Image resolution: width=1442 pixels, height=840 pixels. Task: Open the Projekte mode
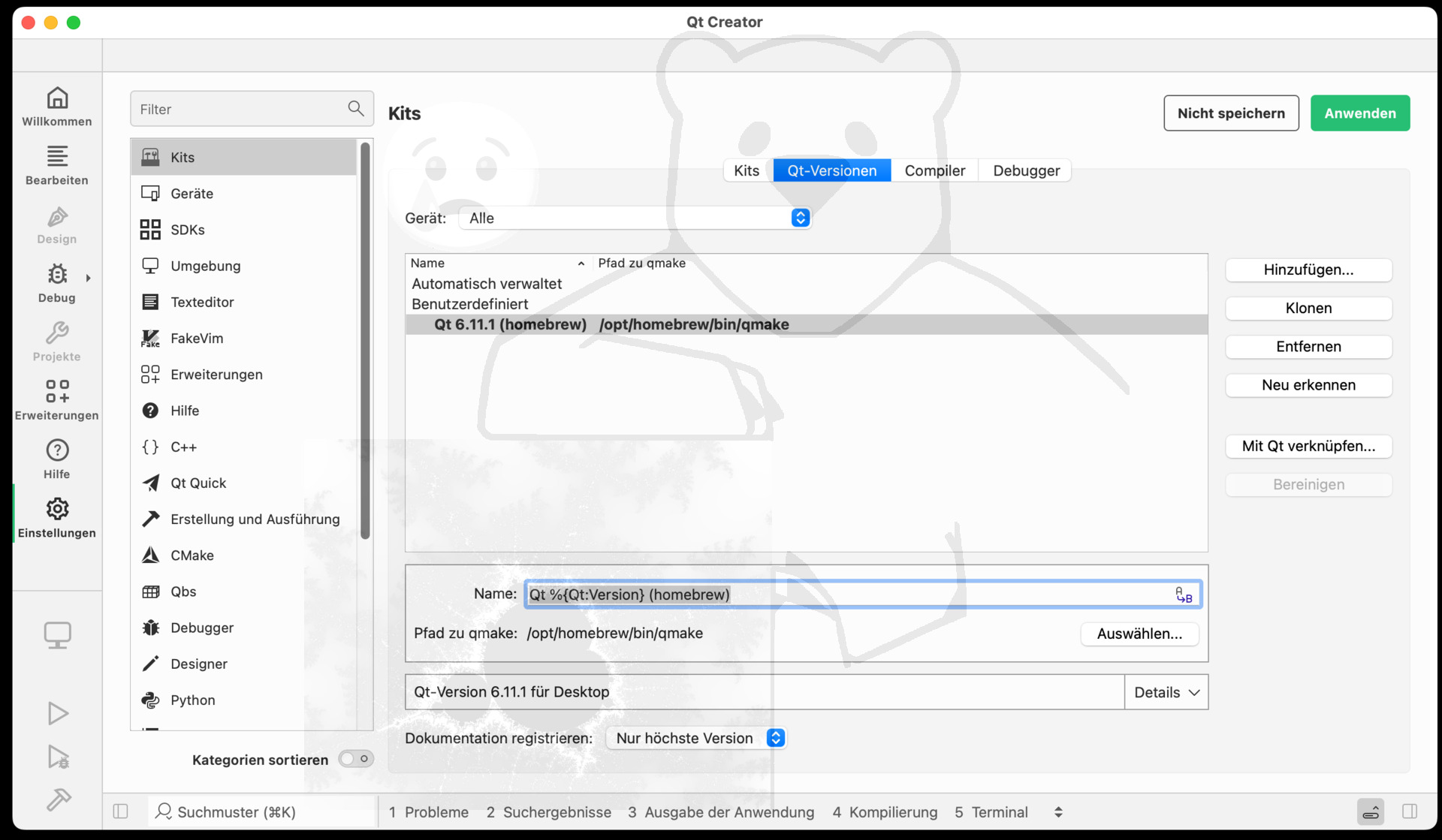57,342
